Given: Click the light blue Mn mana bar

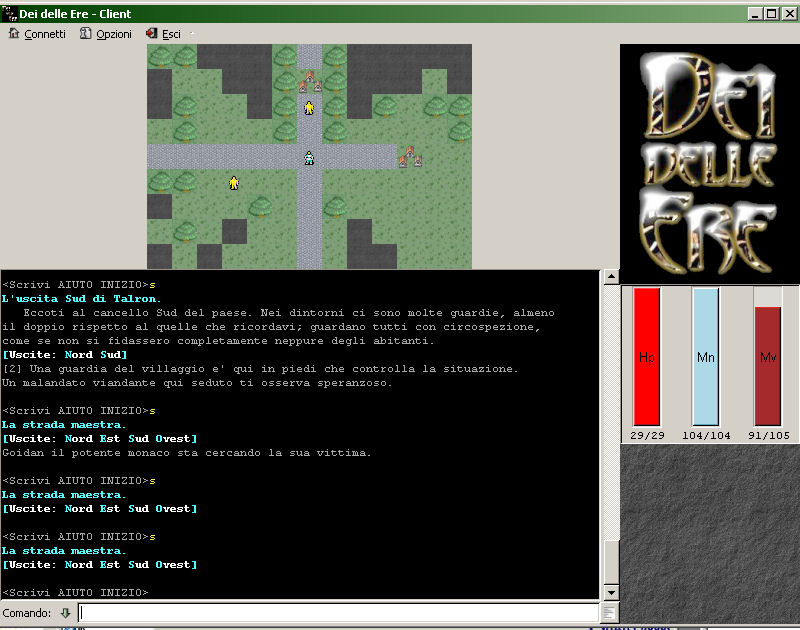Looking at the screenshot, I should [x=706, y=357].
